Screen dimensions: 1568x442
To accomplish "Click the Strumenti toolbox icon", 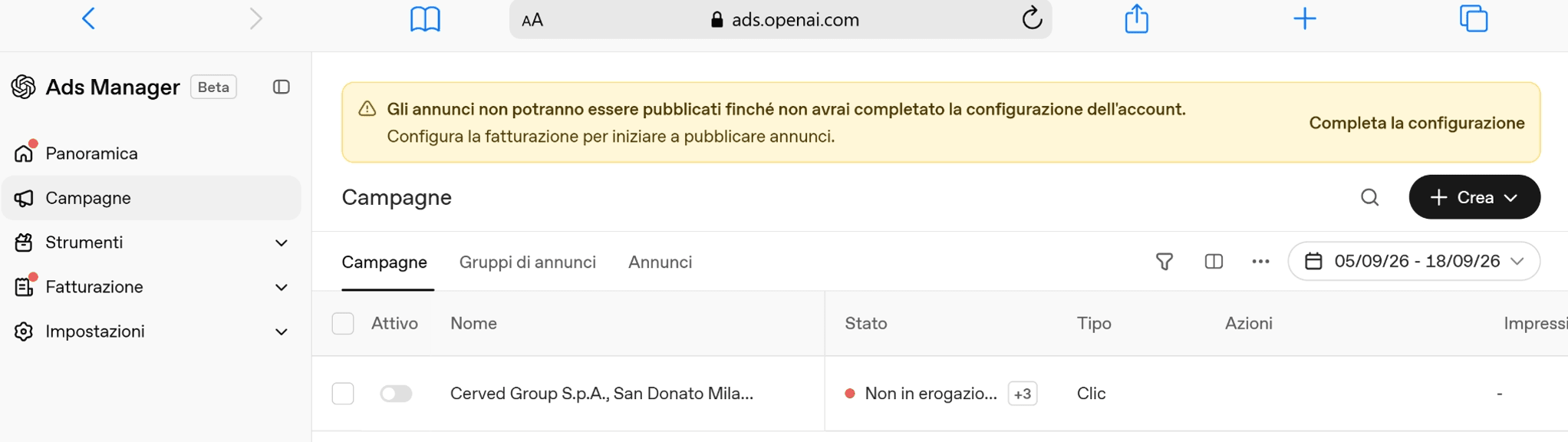I will [24, 242].
